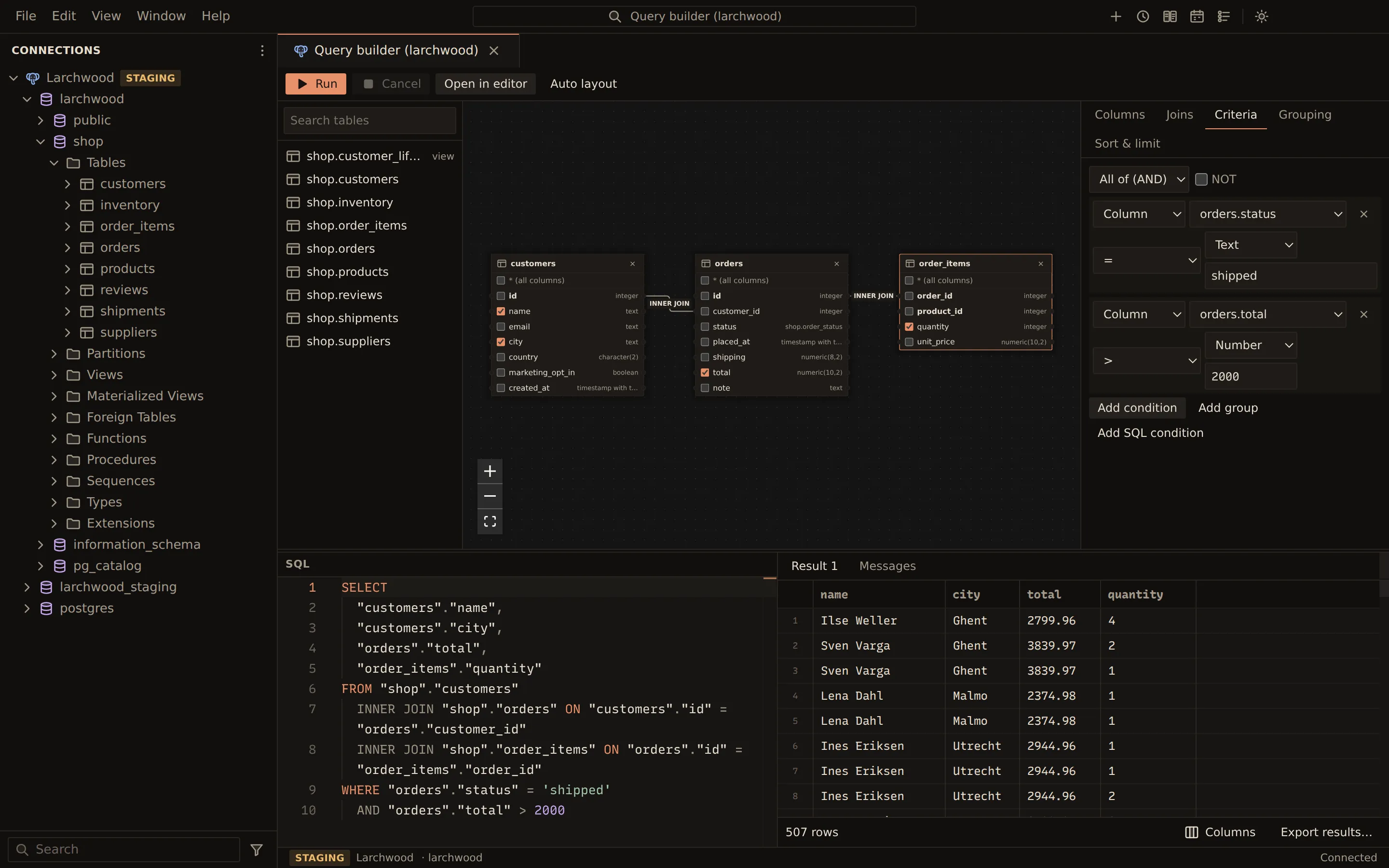The height and width of the screenshot is (868, 1389).
Task: Open the Messages tab
Action: coord(887,566)
